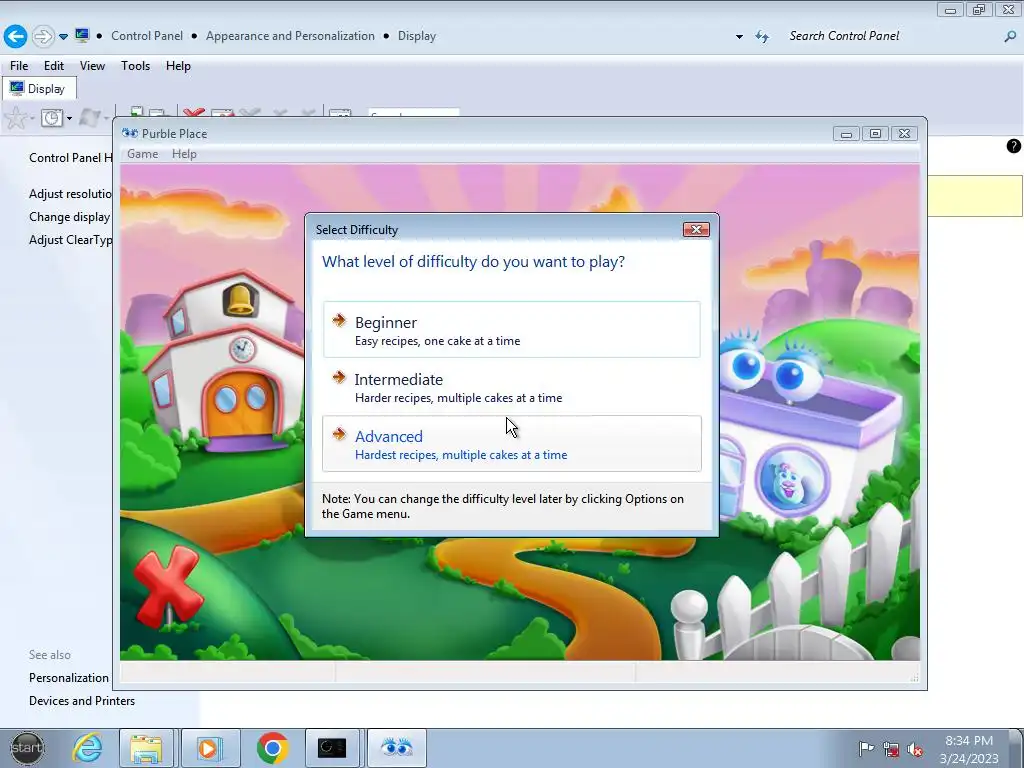Click the Purble Place title bar eyes icon
Image resolution: width=1024 pixels, height=768 pixels.
click(x=130, y=133)
